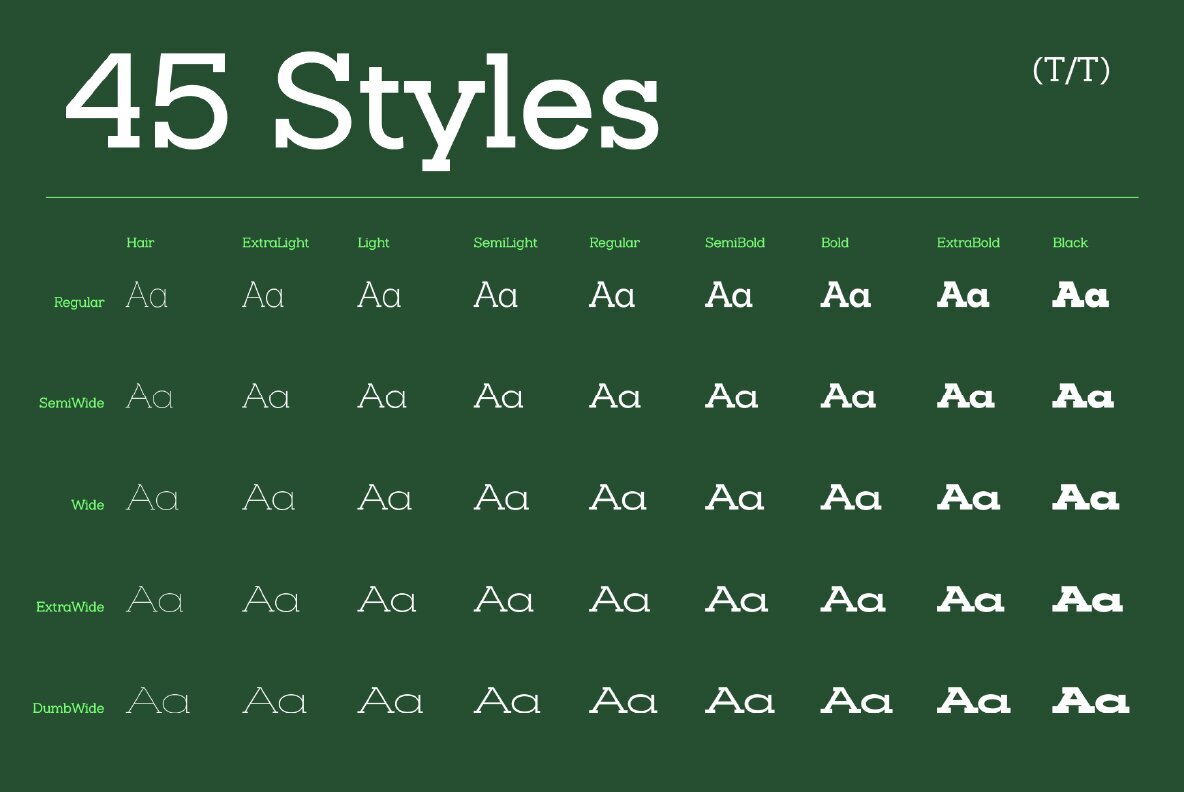Image resolution: width=1184 pixels, height=792 pixels.
Task: Click the DumbWide SemiBold Aa sample
Action: pos(740,701)
